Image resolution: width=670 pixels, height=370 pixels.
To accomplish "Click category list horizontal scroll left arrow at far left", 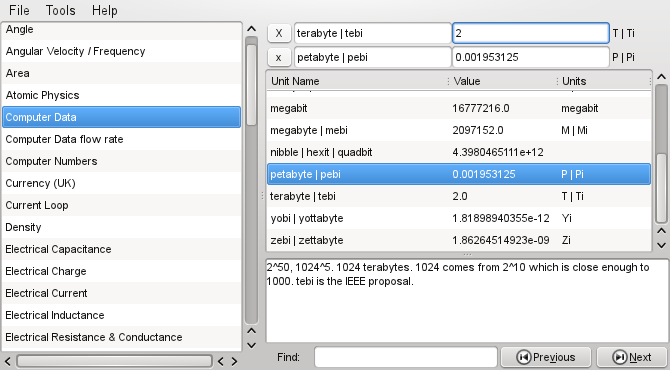I will click(8, 361).
